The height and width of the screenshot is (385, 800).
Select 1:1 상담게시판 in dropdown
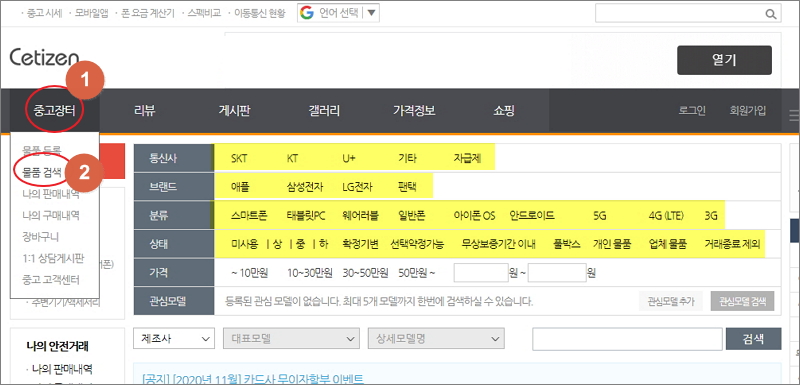[x=53, y=258]
